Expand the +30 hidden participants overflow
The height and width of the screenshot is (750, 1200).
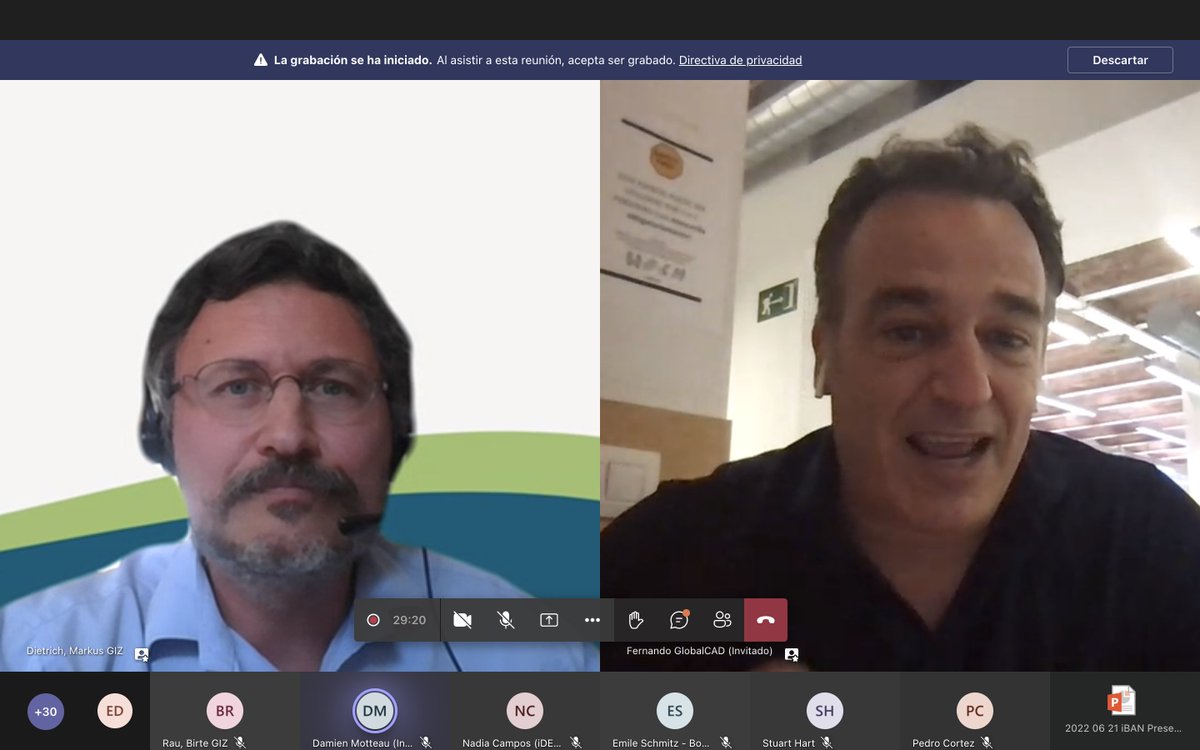44,711
